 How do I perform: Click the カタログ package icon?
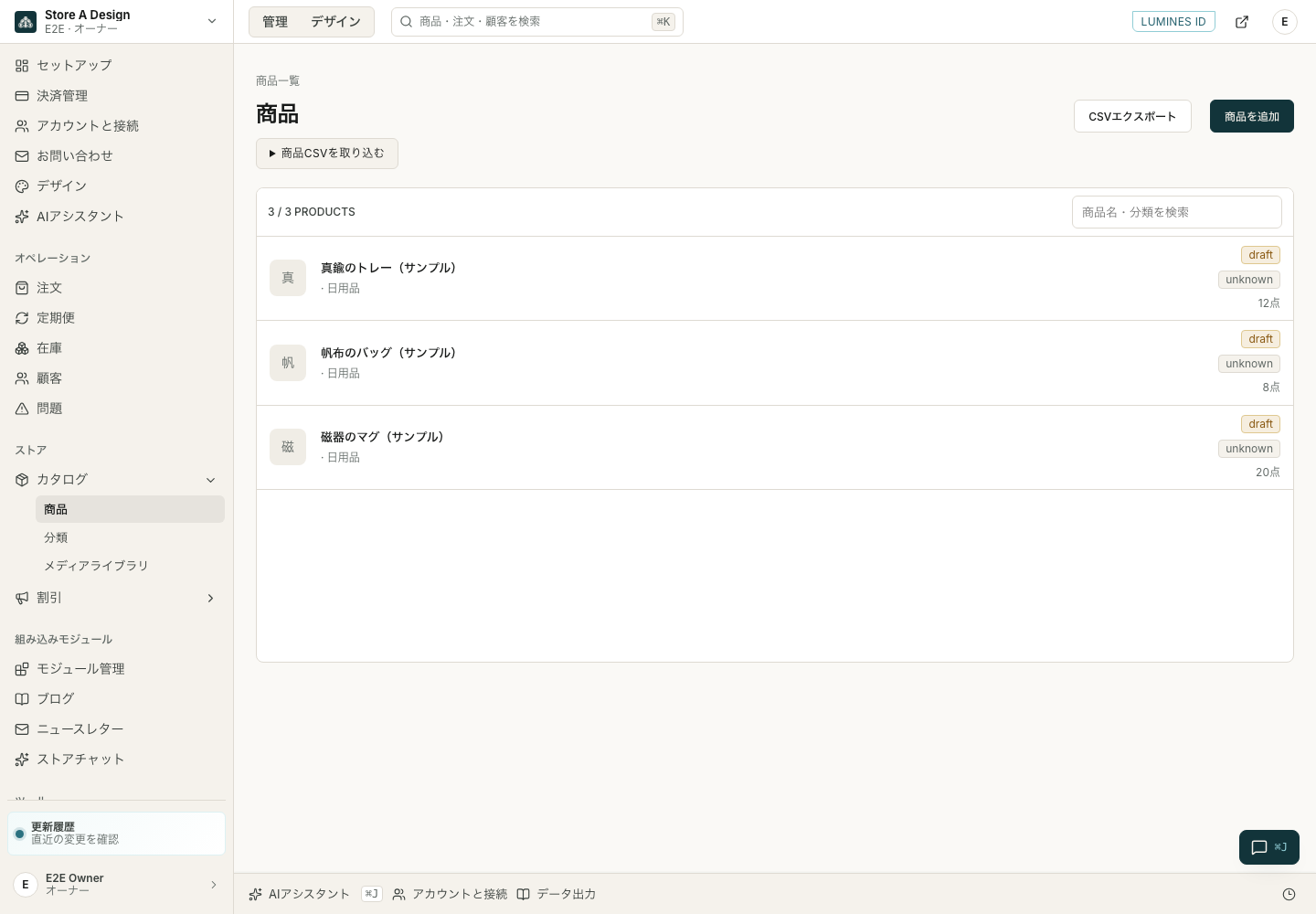click(x=22, y=480)
